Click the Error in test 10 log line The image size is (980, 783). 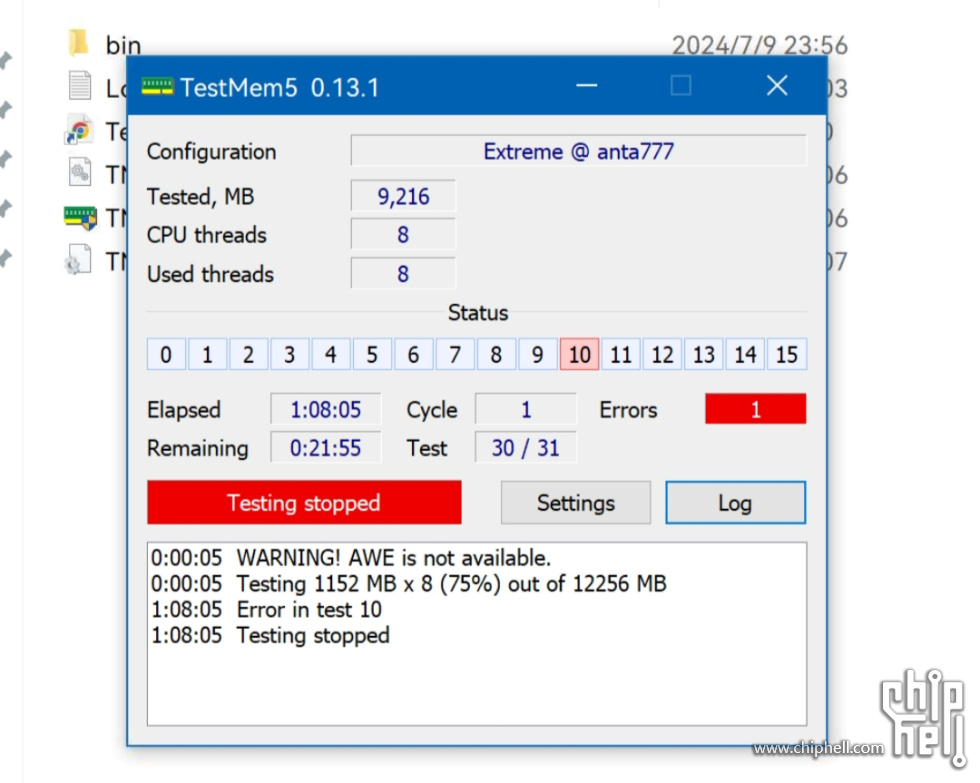pos(266,609)
